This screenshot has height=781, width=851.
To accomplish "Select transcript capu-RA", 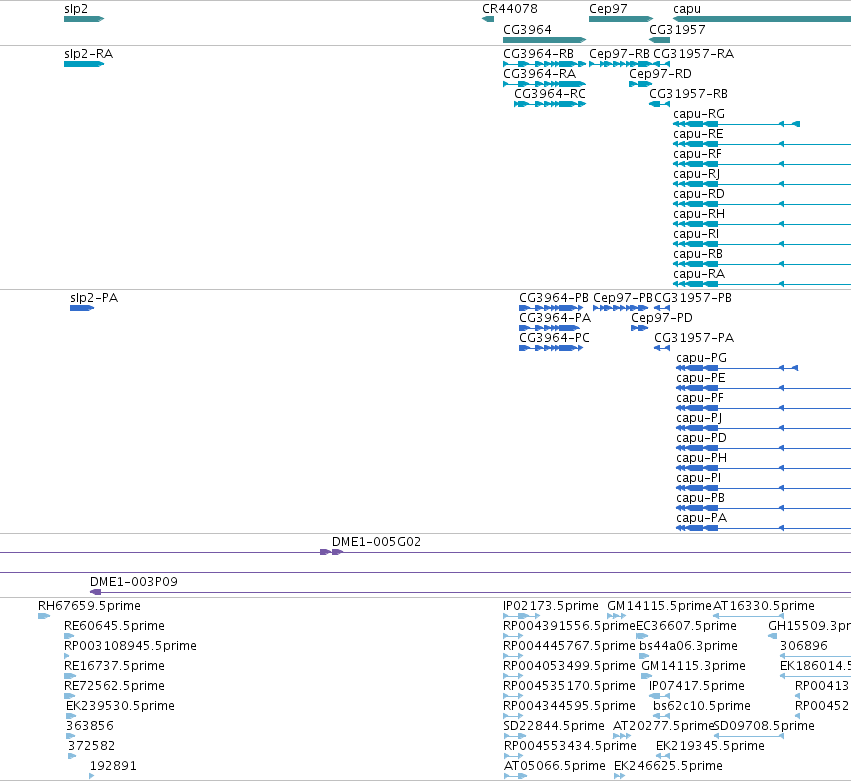I will tap(698, 274).
